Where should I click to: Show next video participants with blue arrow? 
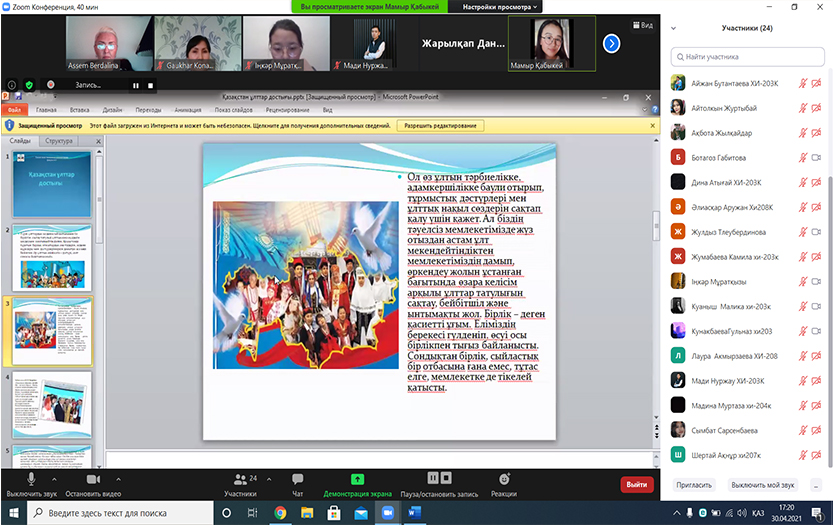click(612, 43)
